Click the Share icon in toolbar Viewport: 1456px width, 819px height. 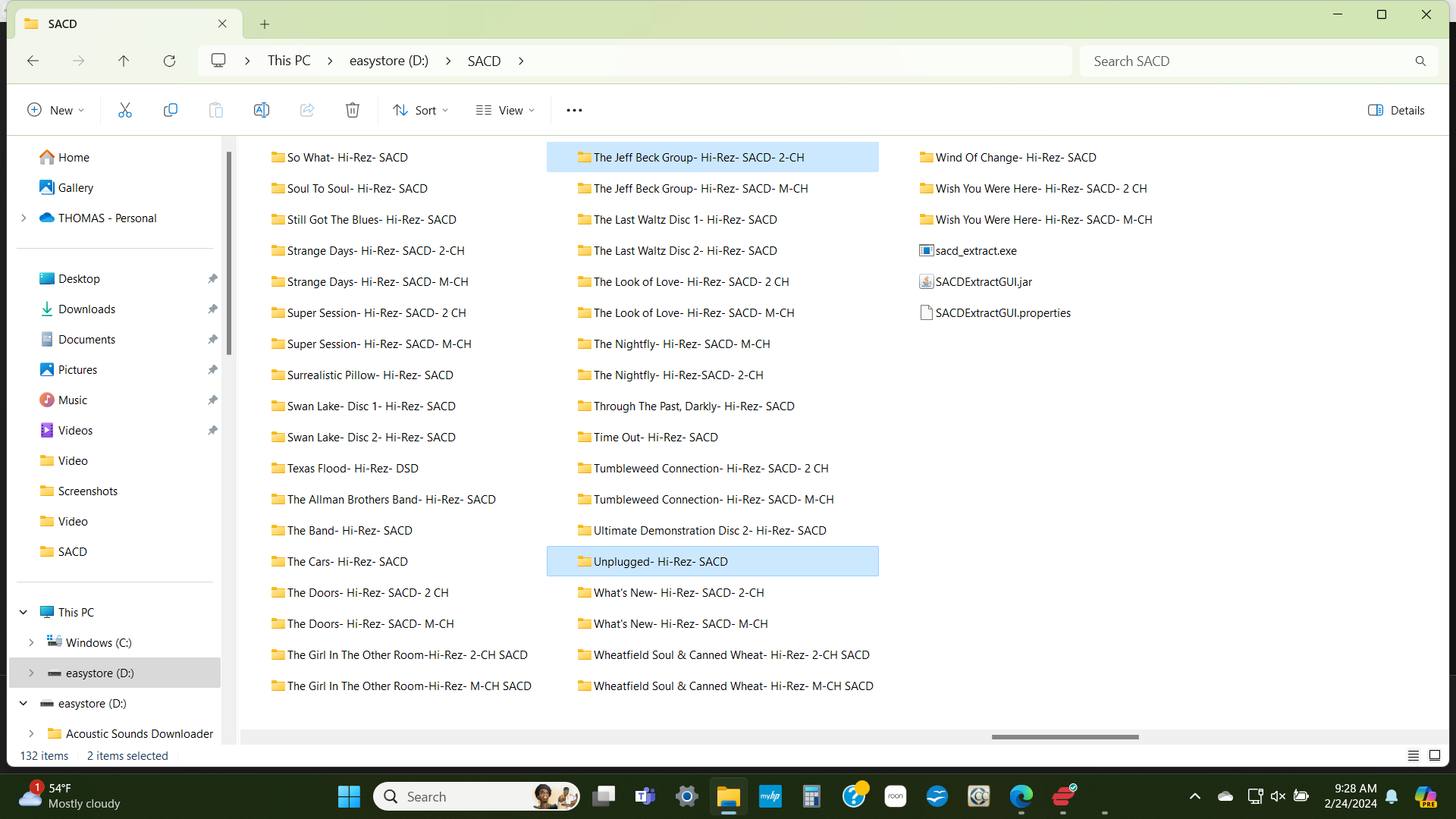tap(307, 110)
